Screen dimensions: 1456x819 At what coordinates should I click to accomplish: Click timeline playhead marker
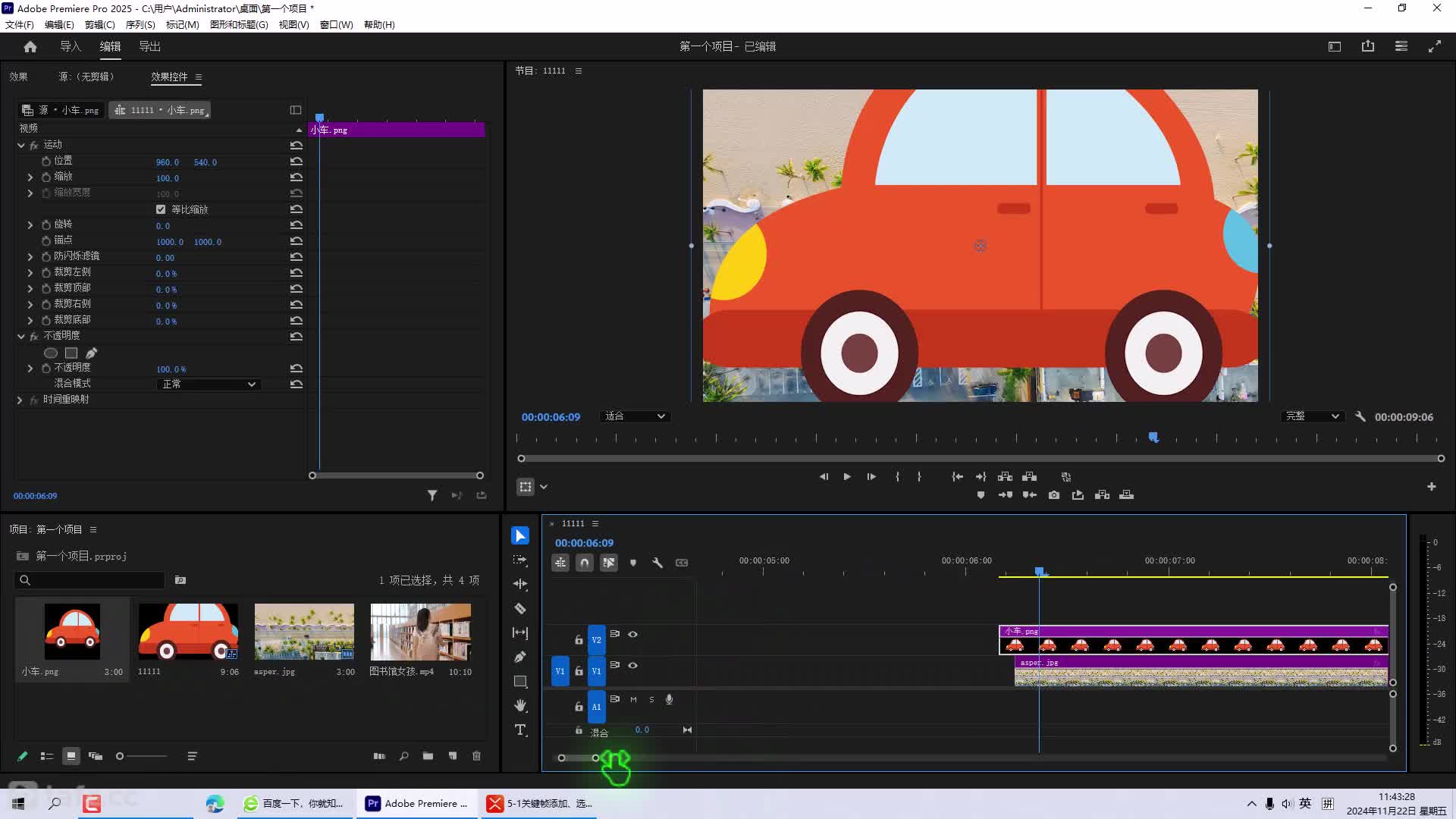coord(1040,571)
